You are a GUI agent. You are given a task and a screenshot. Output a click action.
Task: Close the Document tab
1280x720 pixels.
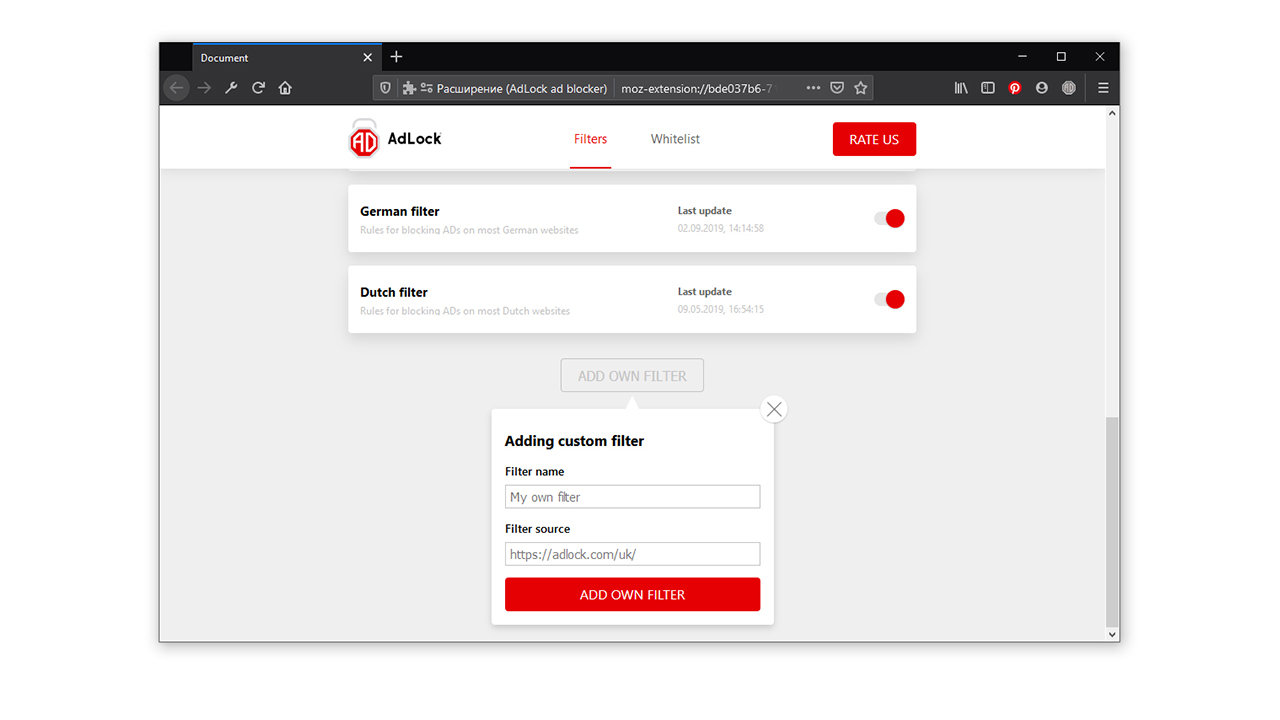click(368, 58)
